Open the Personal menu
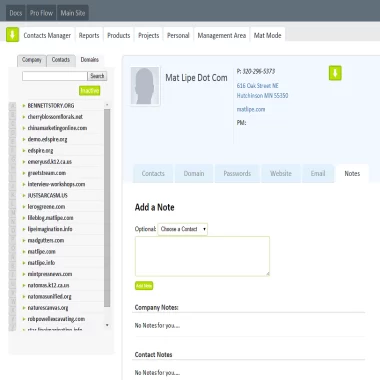 pos(178,35)
